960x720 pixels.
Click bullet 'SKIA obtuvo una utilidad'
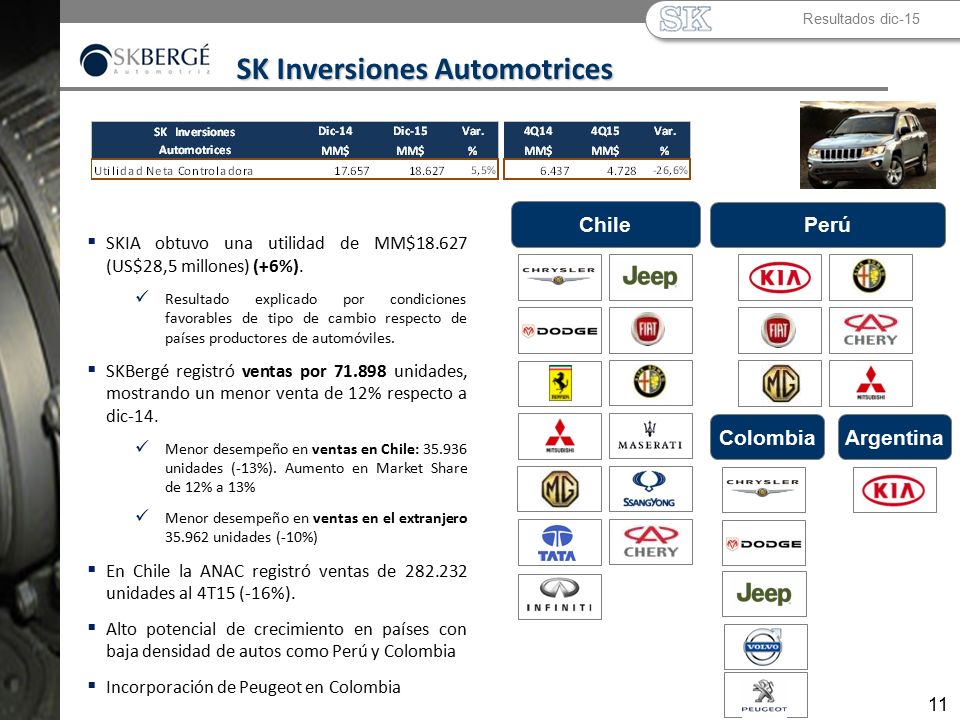pyautogui.click(x=286, y=255)
